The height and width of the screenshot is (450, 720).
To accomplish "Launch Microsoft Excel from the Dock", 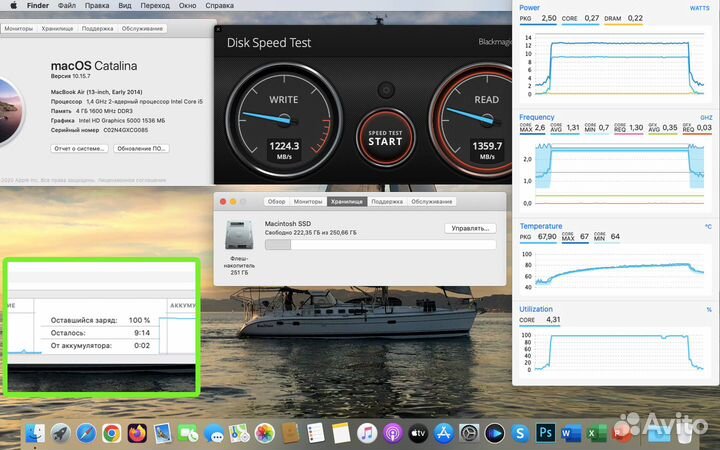I will (x=596, y=433).
